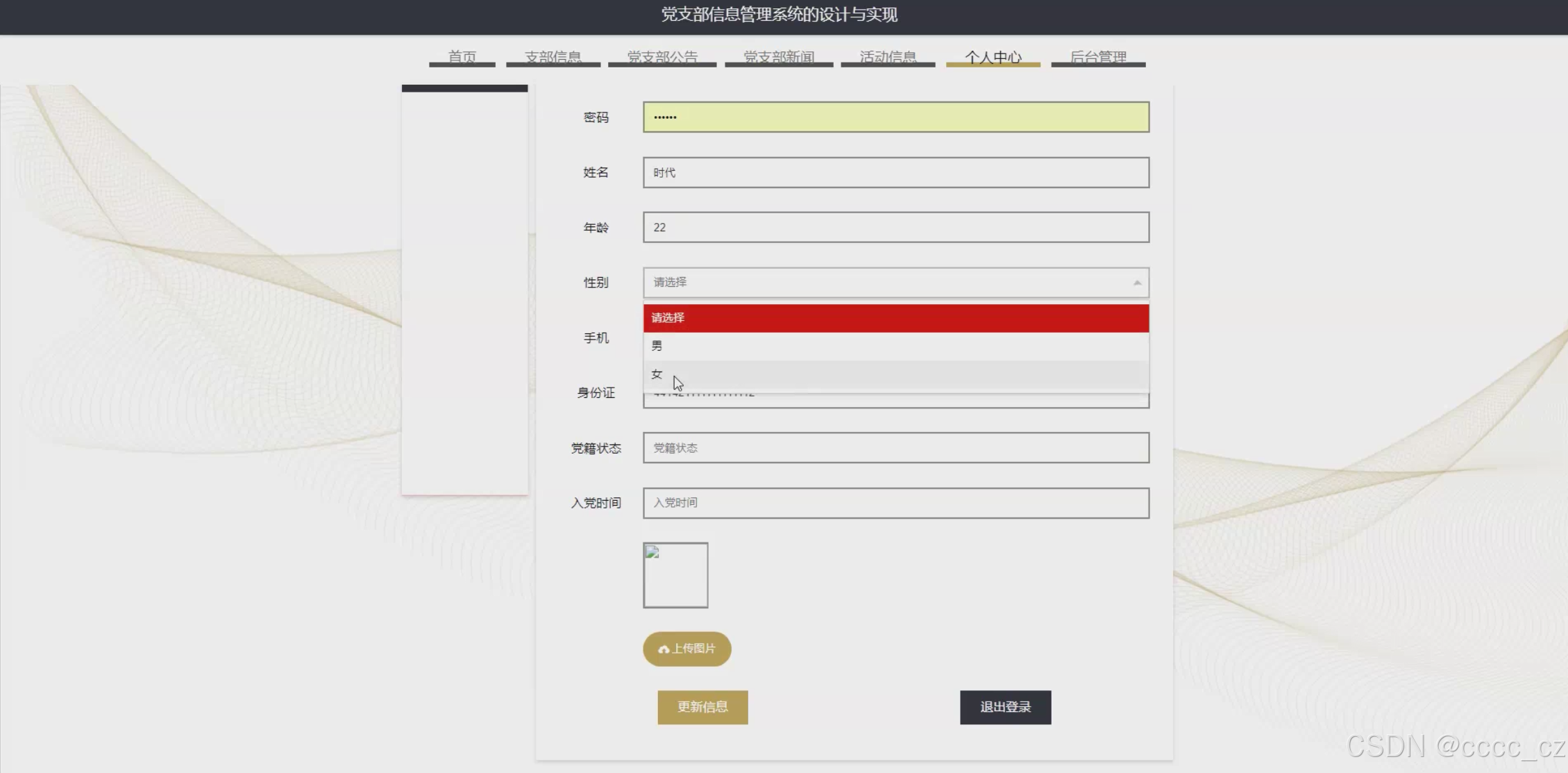Open the 首页 navigation tab

click(462, 56)
